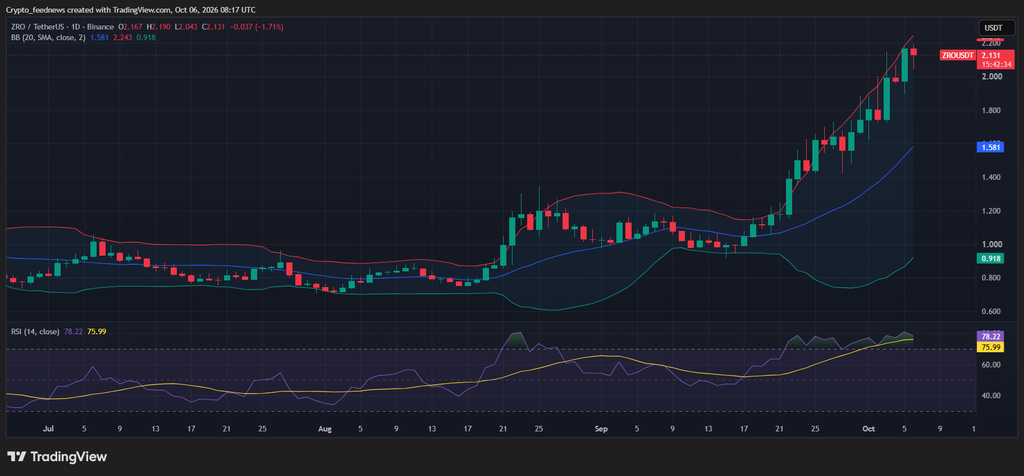Click the C2.131 close value in legend
This screenshot has width=1024, height=476.
(216, 27)
